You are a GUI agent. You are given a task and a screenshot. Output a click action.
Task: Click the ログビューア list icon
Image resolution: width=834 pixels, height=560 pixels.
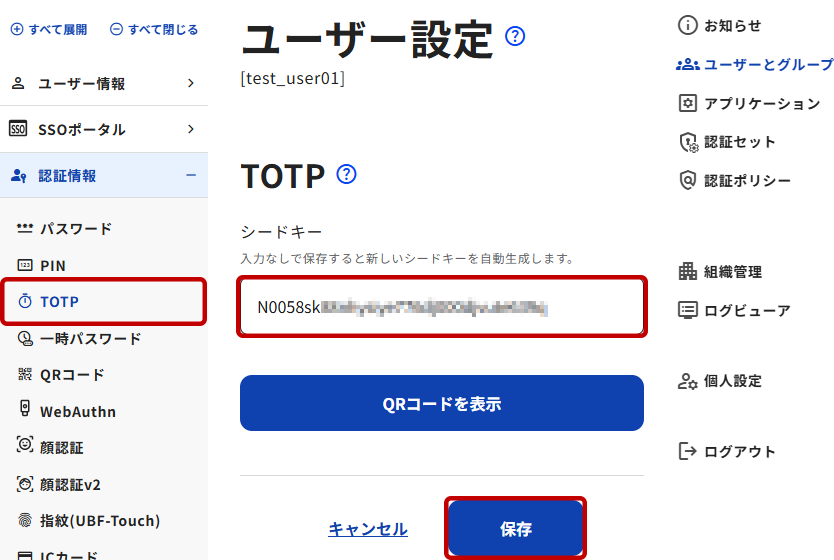(687, 310)
